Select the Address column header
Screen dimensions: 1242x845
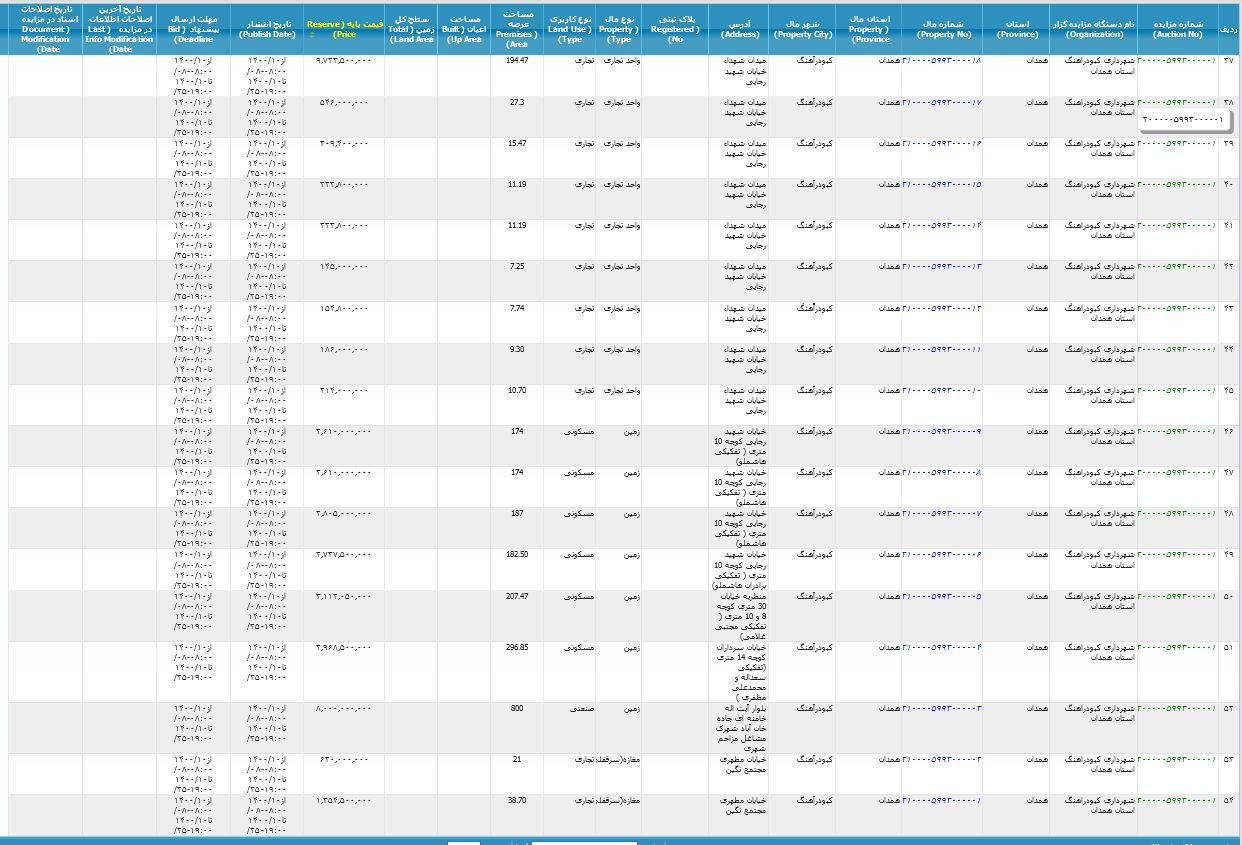tap(741, 28)
